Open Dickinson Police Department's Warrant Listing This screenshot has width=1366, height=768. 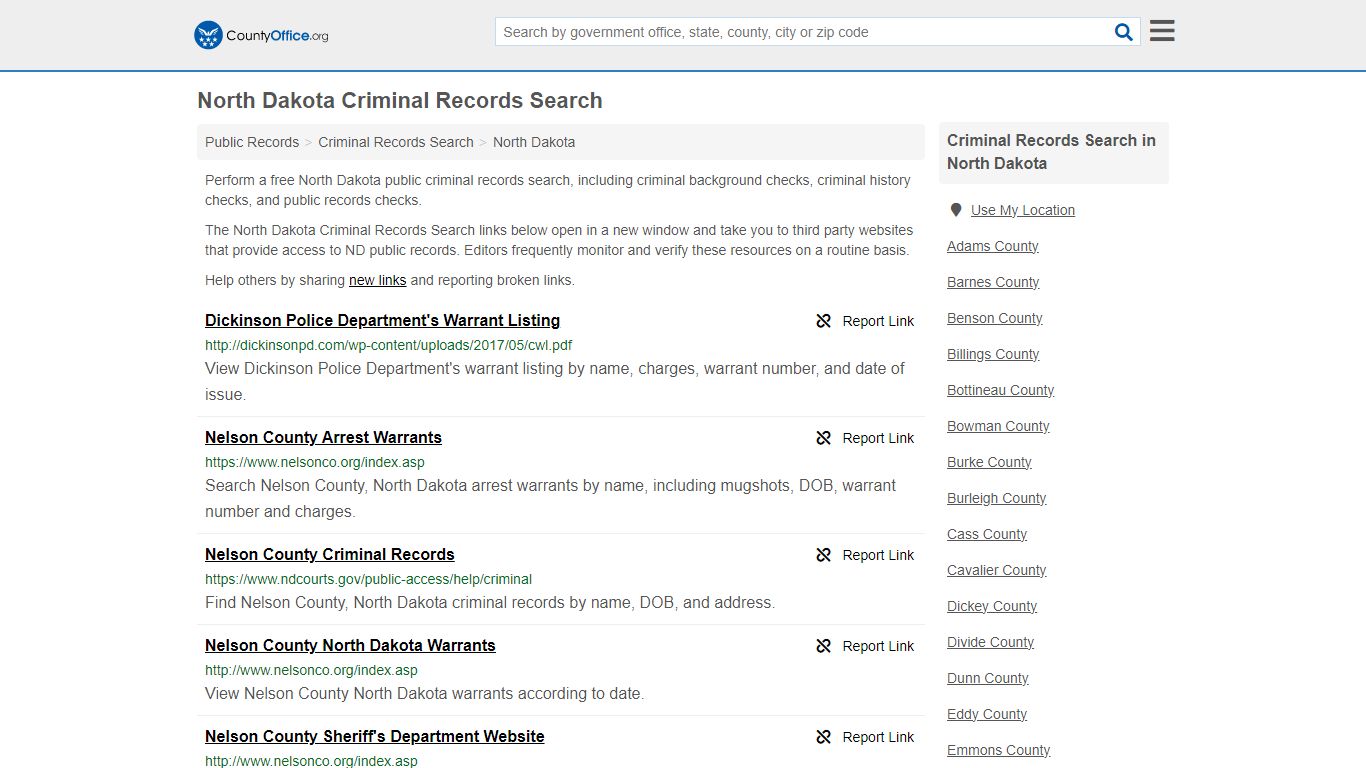(382, 320)
